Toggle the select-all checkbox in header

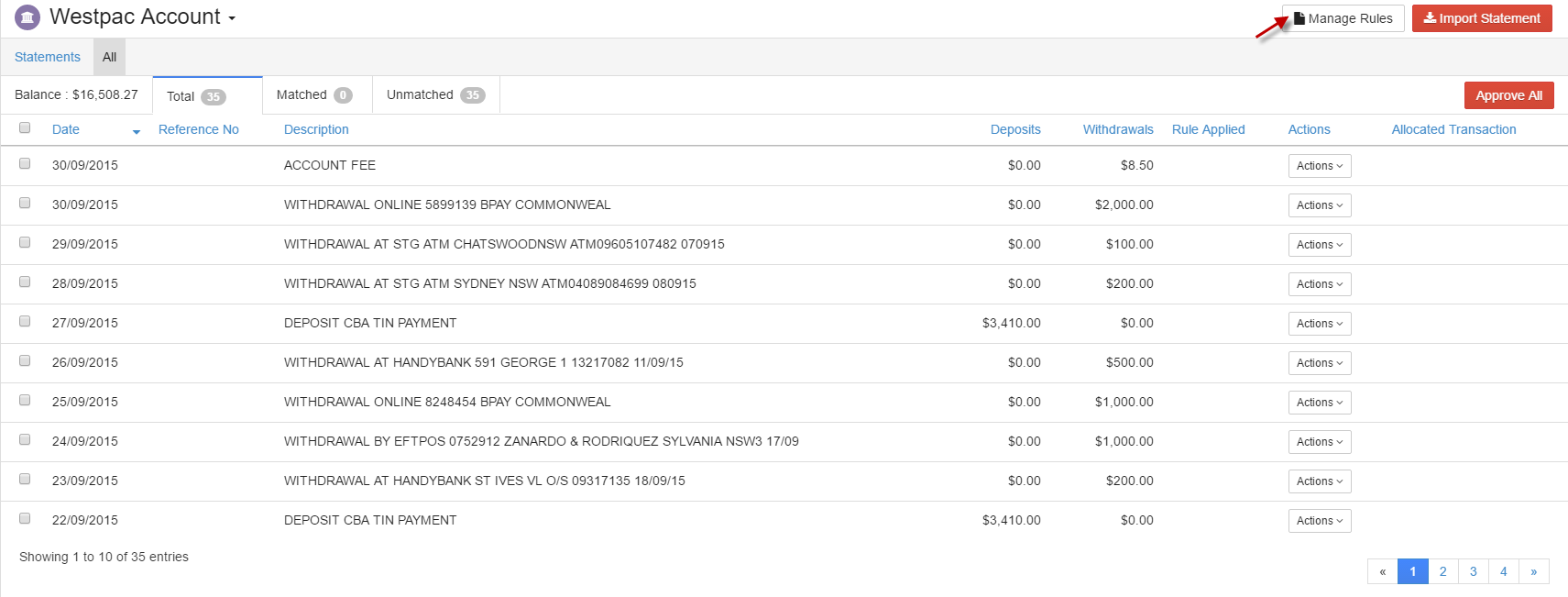25,128
